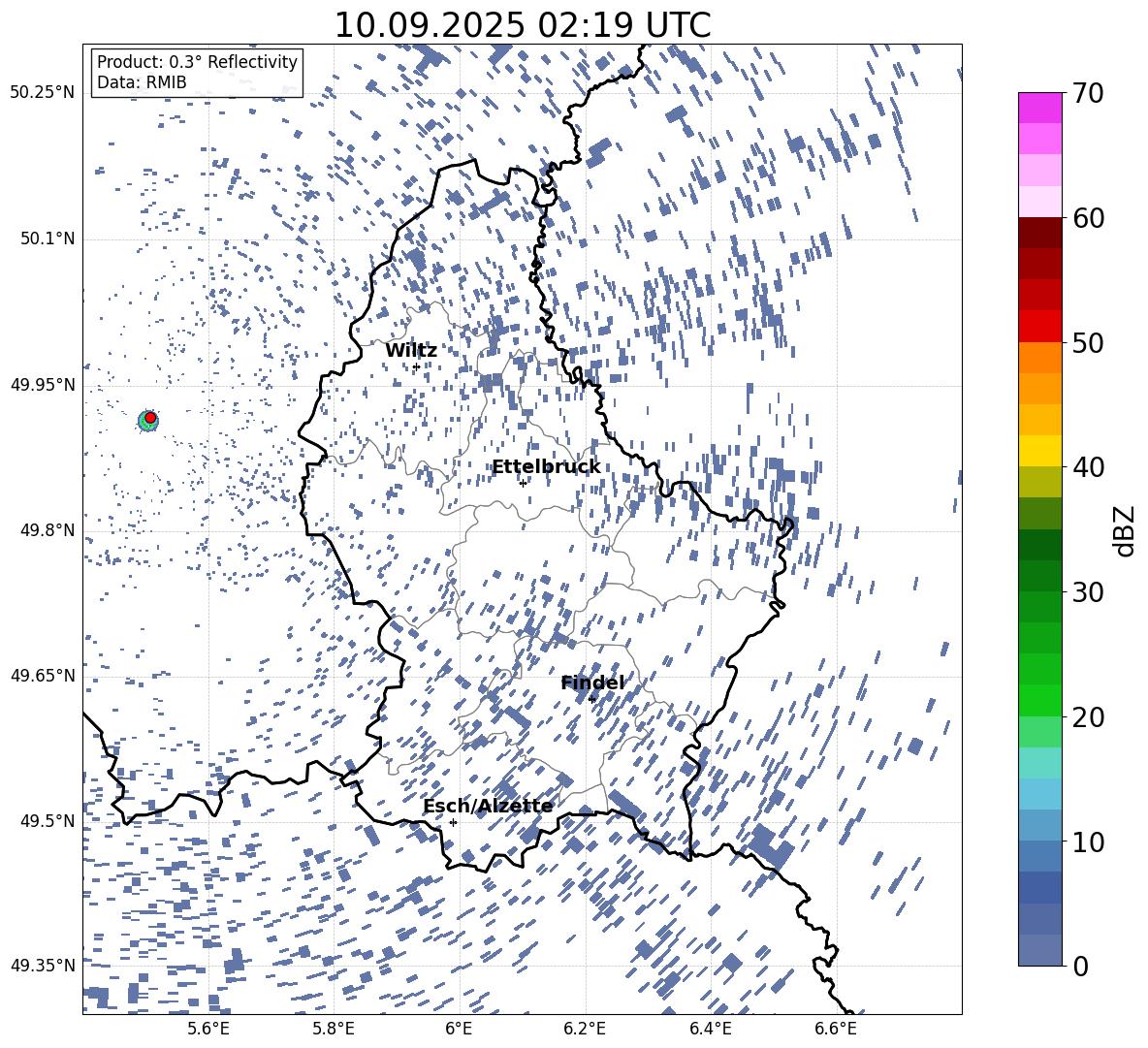
Task: Click the 49.8°N latitude label
Action: click(48, 530)
